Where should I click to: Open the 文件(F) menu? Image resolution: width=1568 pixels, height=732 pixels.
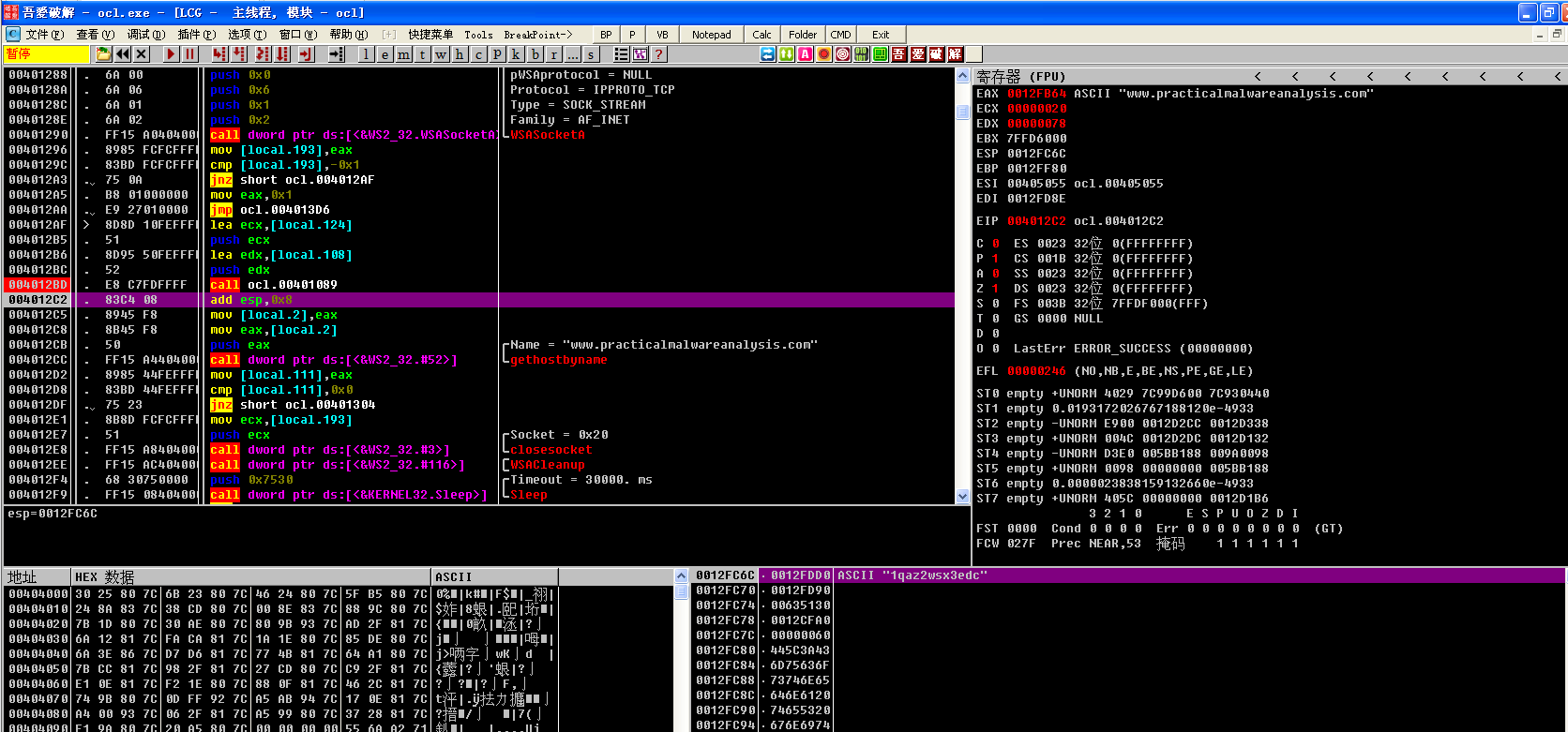45,35
